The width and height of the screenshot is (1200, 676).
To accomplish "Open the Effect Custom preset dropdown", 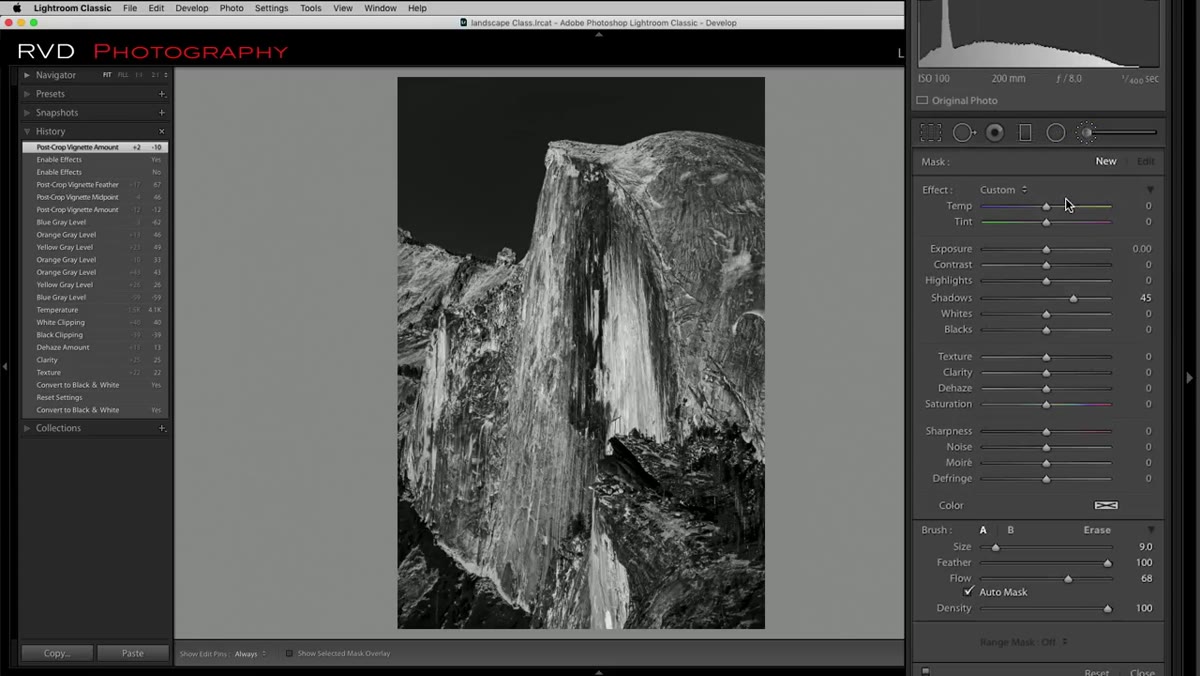I will click(1003, 190).
